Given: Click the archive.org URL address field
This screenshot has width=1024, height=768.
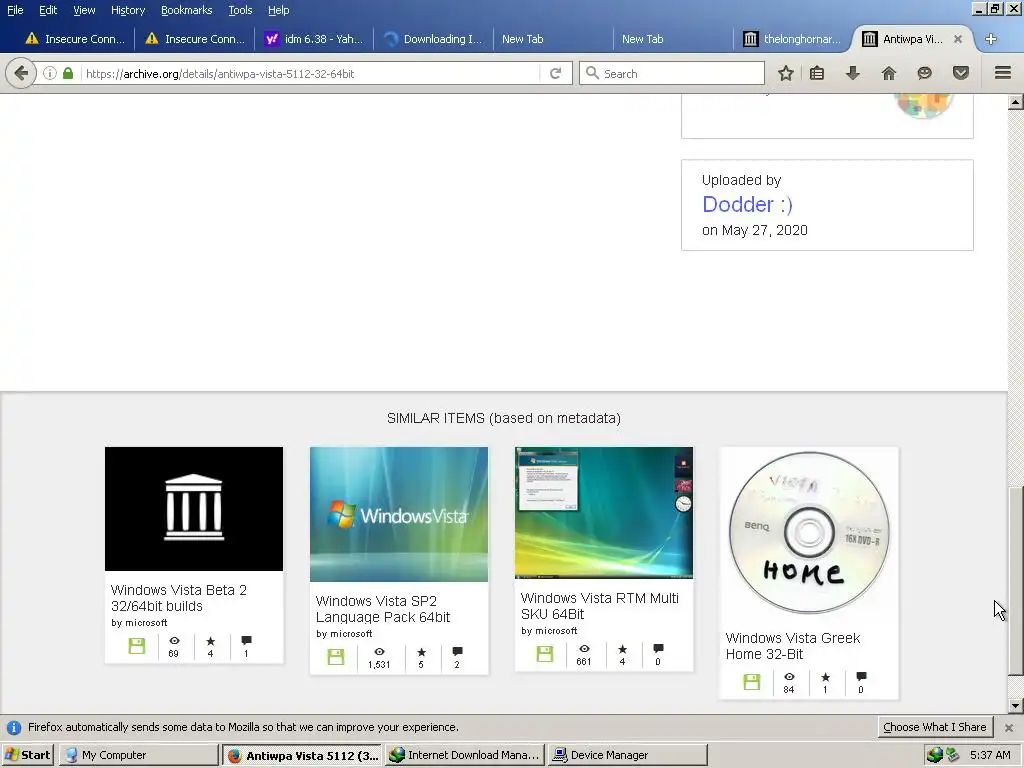Looking at the screenshot, I should [x=311, y=73].
